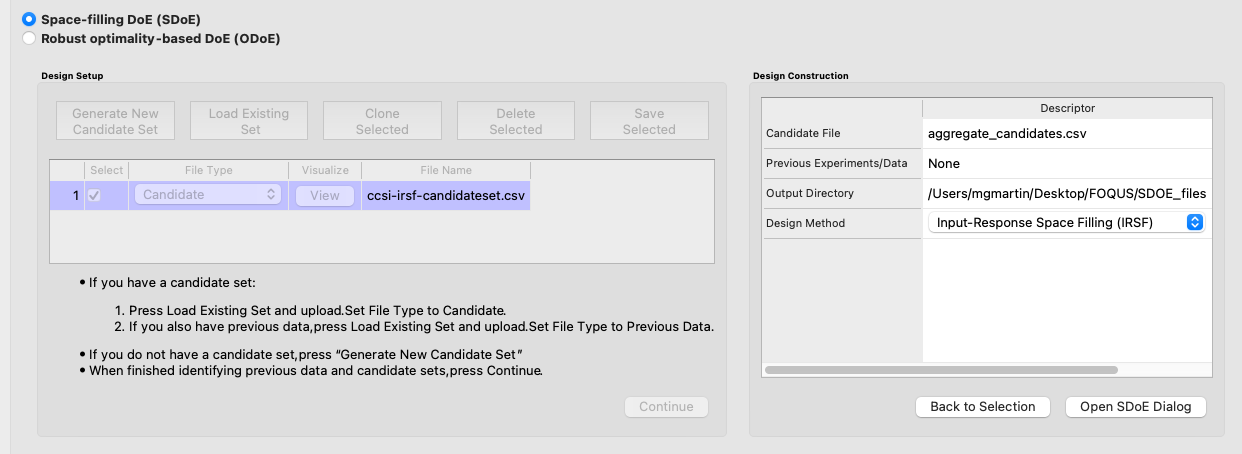View the ccsi-irsf-candidateset.csv file
Screen dimensions: 1242x454
point(325,196)
